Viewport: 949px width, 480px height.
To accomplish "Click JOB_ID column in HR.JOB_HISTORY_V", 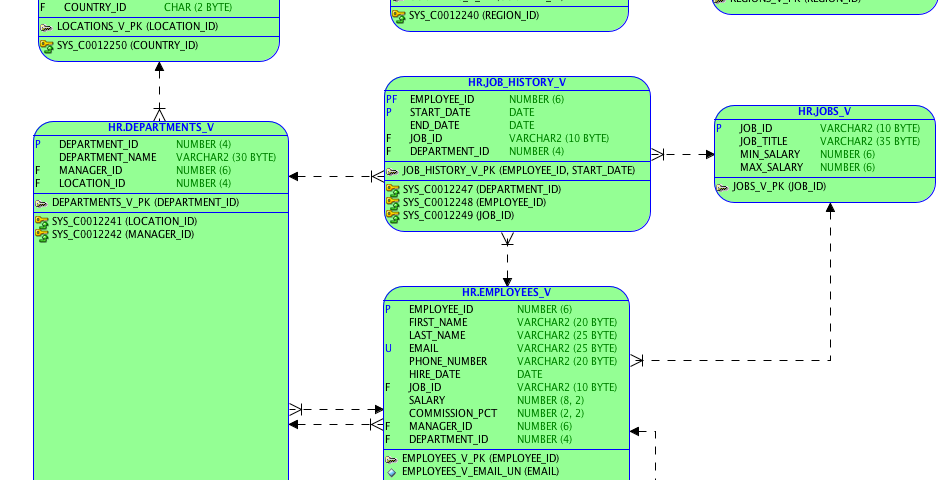I will pos(426,139).
